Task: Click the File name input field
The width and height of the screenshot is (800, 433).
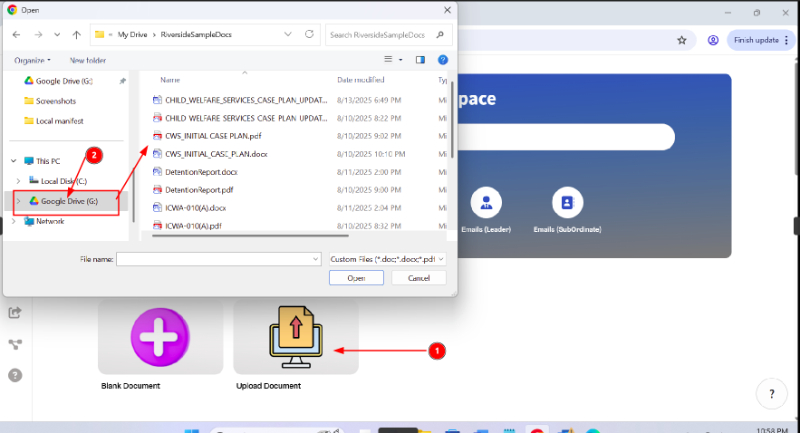Action: (218, 259)
